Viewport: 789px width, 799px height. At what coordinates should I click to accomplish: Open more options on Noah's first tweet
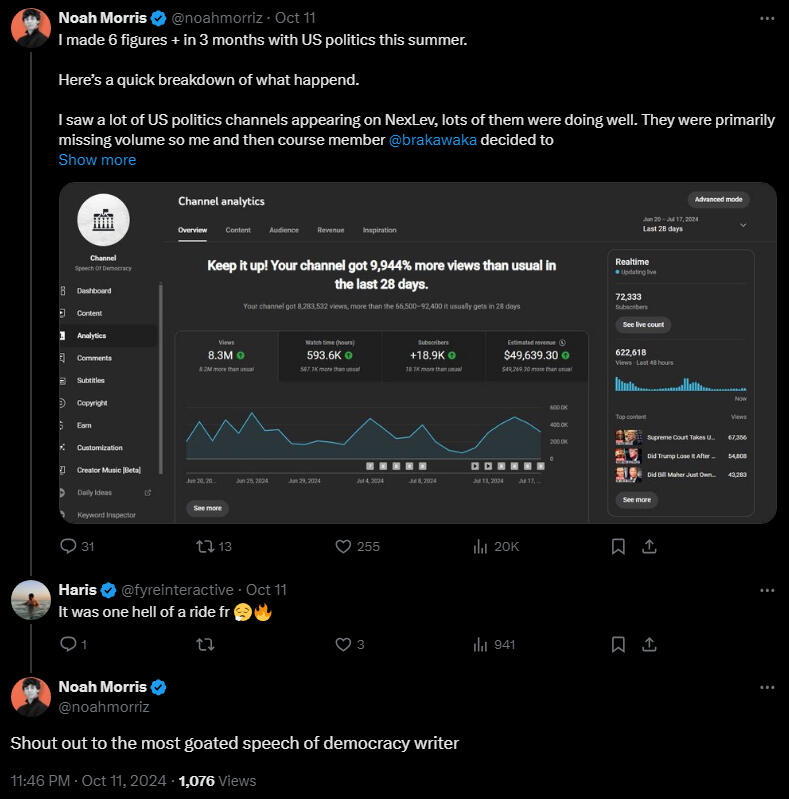767,18
